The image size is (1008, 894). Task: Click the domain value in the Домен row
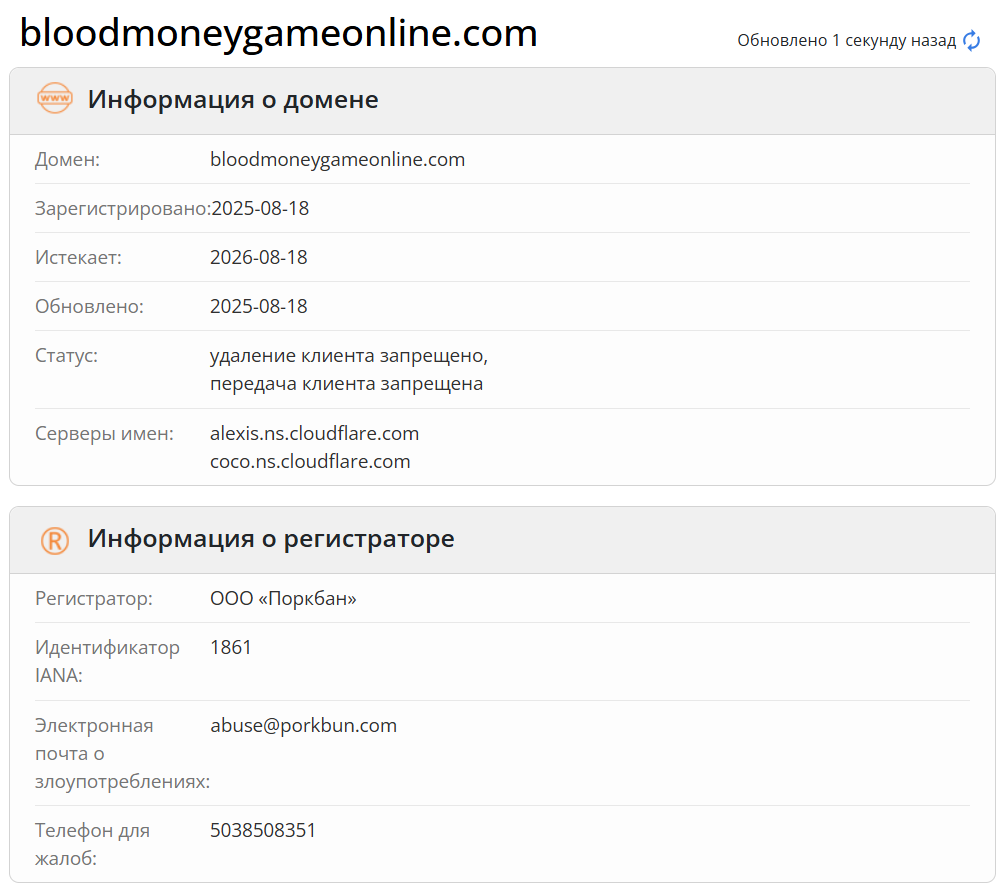tap(337, 159)
